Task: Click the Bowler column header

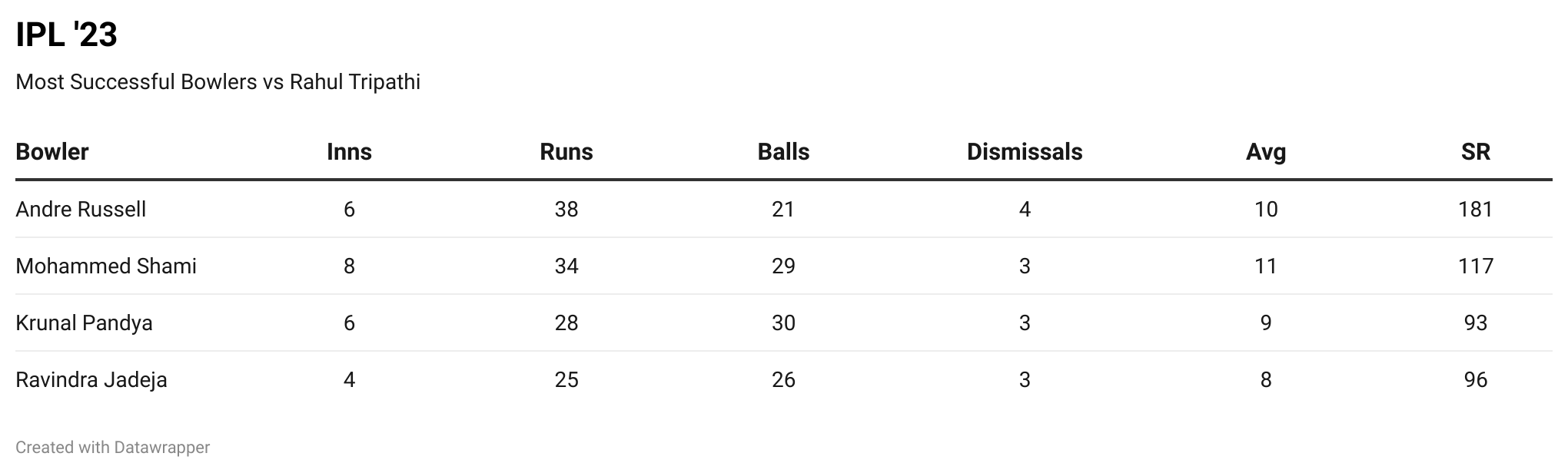Action: pos(52,152)
